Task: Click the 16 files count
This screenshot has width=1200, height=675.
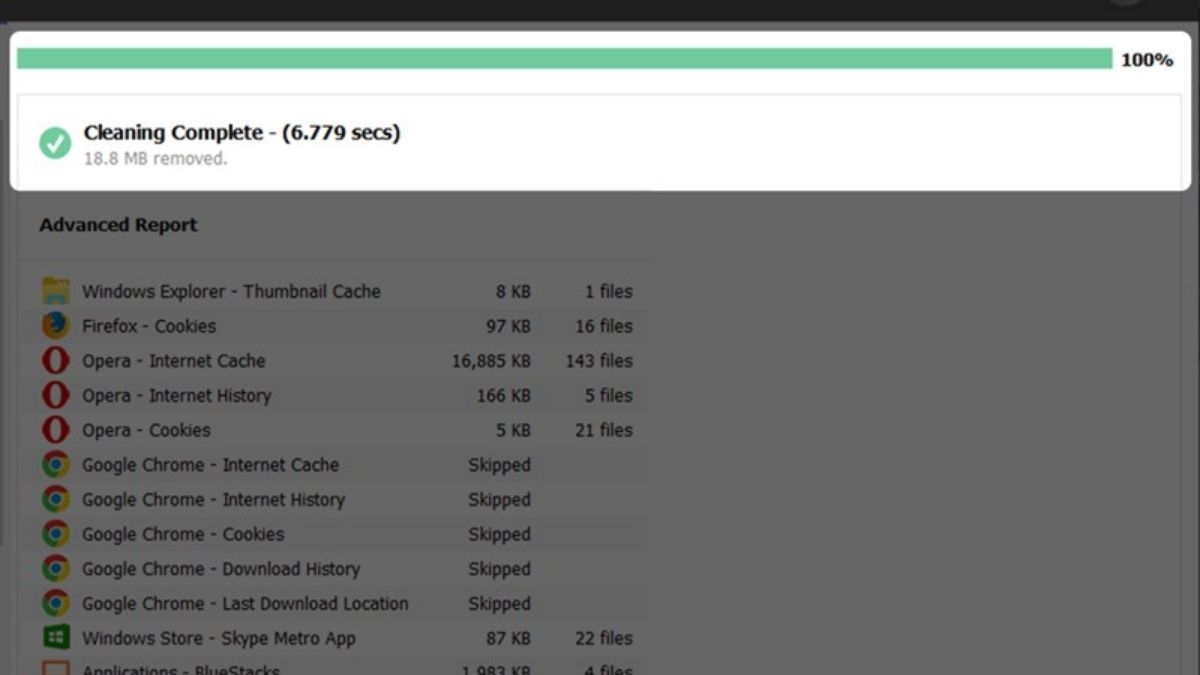Action: (604, 326)
